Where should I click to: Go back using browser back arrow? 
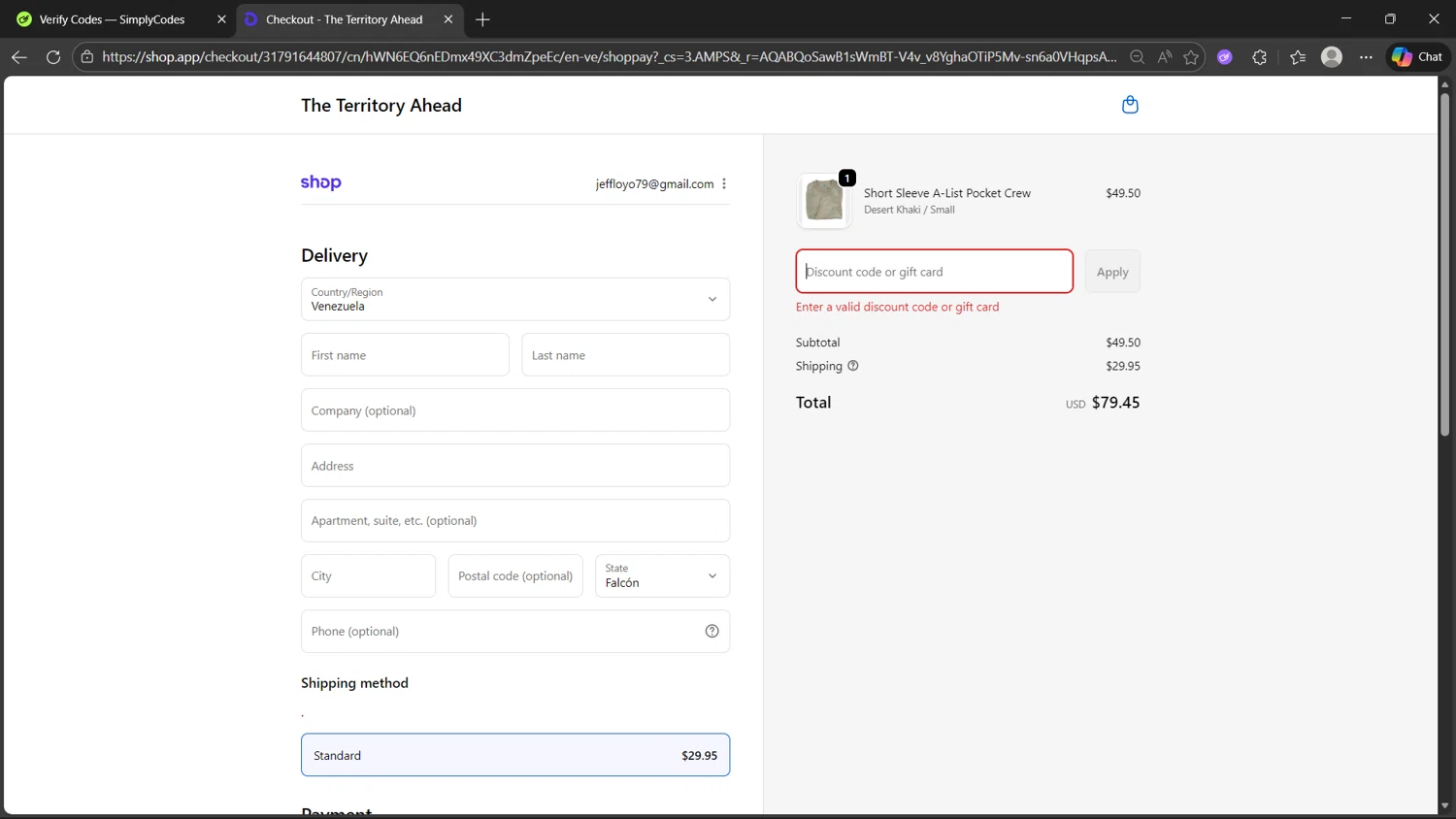click(x=18, y=57)
